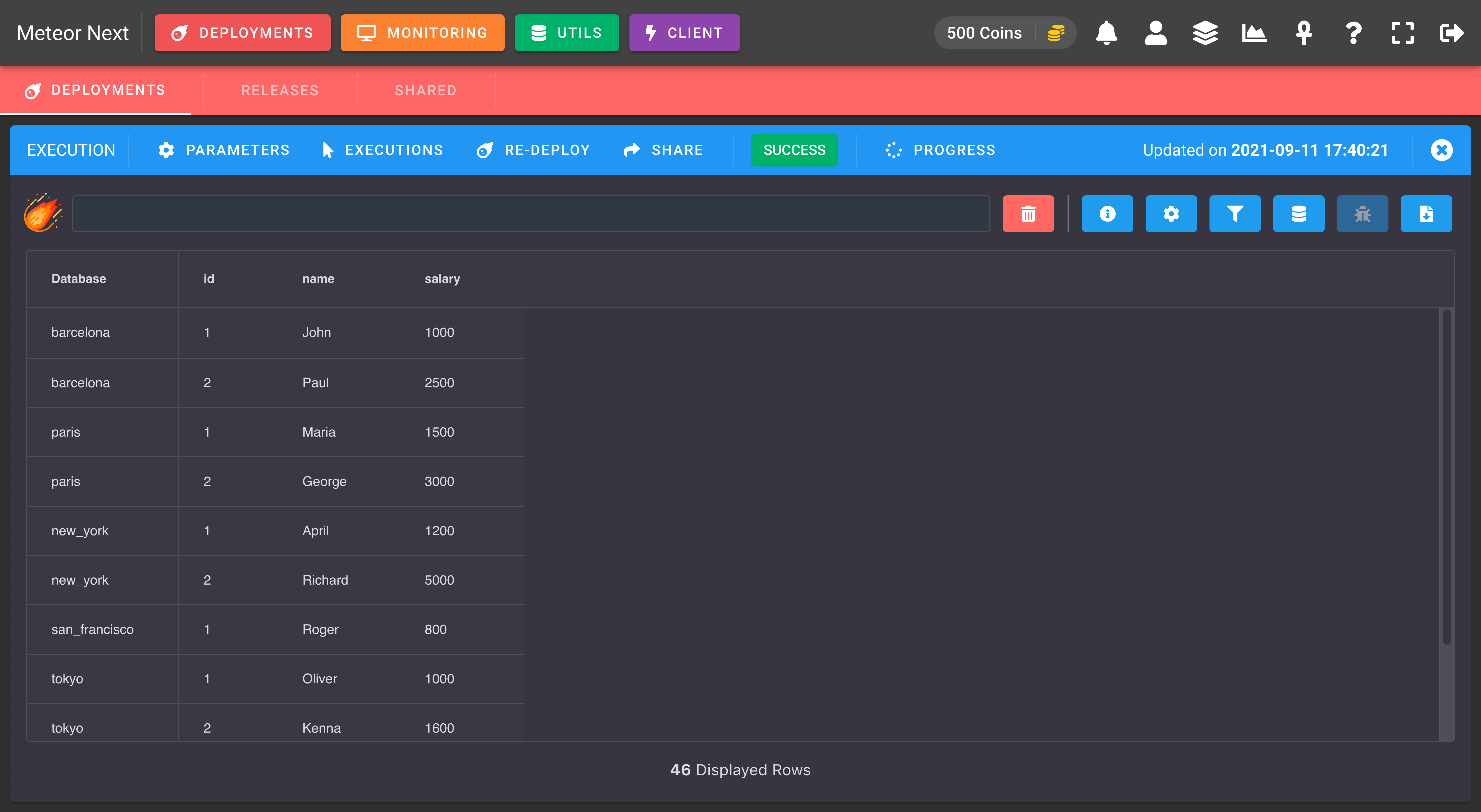The image size is (1481, 812).
Task: Sort by the id column header
Action: click(209, 279)
